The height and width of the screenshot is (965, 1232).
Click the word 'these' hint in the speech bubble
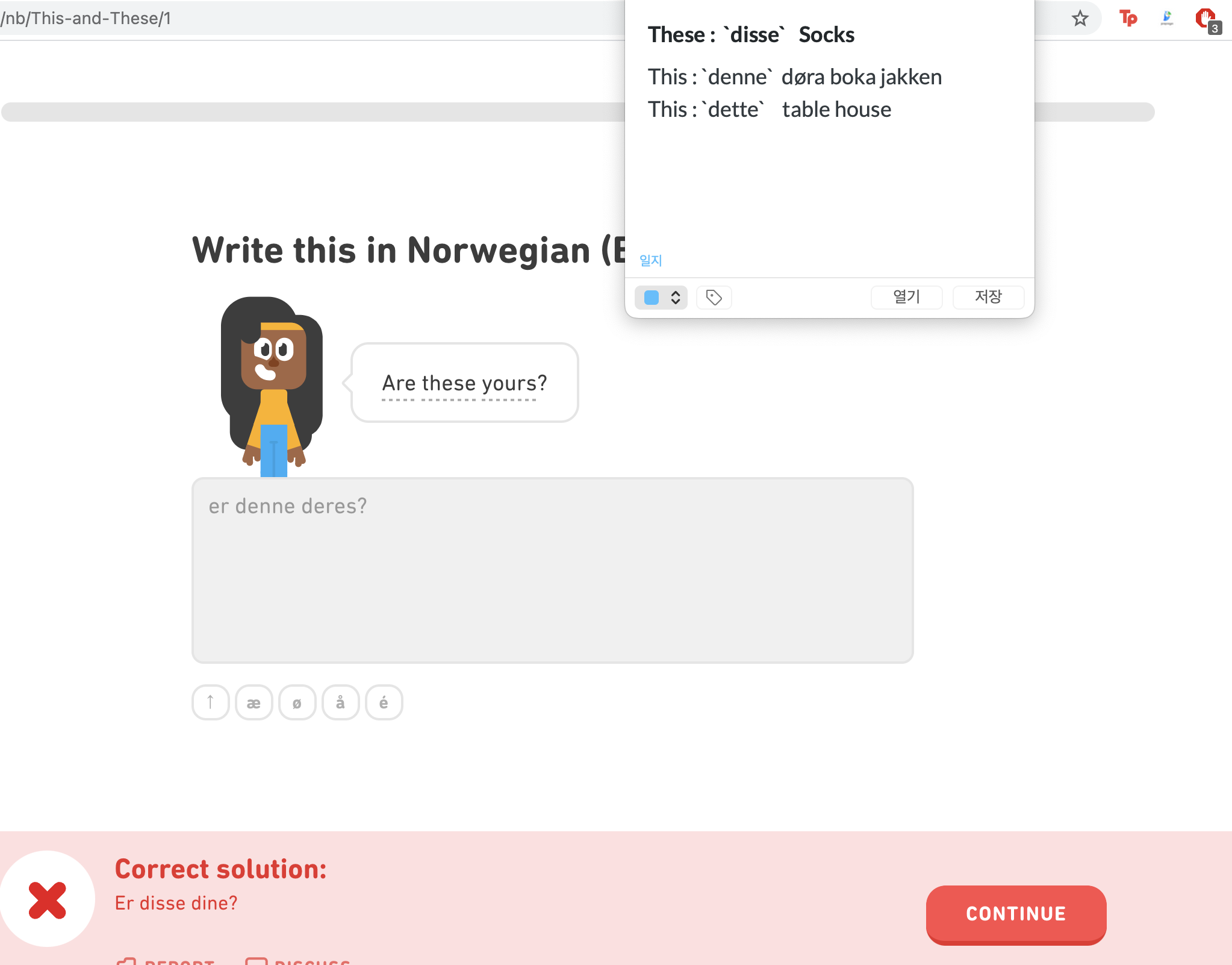449,384
